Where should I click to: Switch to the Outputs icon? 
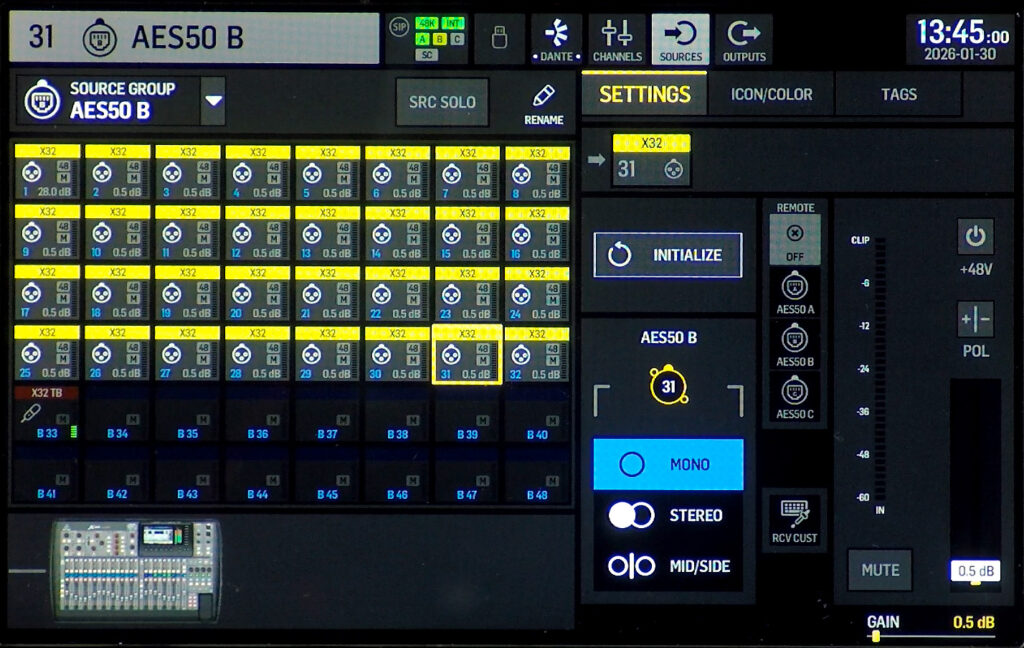coord(742,38)
